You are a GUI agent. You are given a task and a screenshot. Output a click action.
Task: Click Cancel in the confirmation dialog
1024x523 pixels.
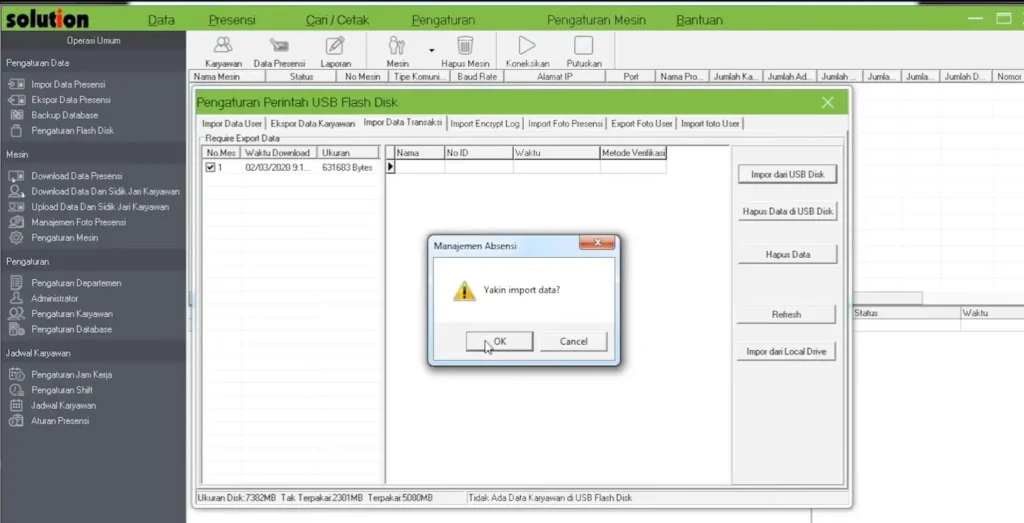pyautogui.click(x=573, y=341)
